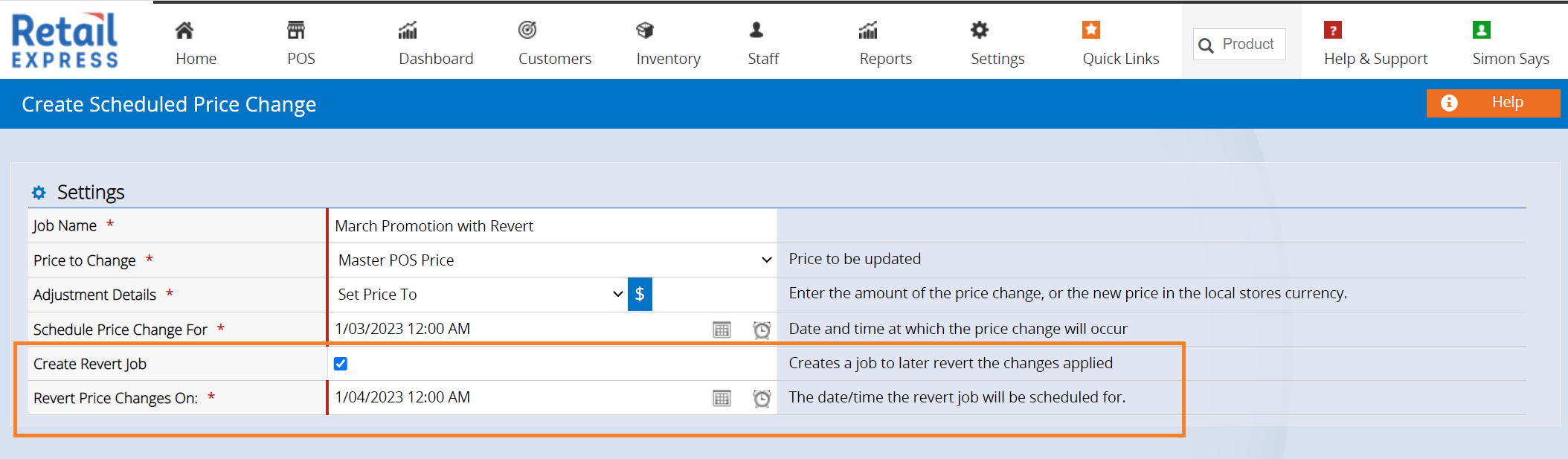Open calendar picker for Revert Price Changes On
This screenshot has width=1568, height=459.
tap(722, 398)
